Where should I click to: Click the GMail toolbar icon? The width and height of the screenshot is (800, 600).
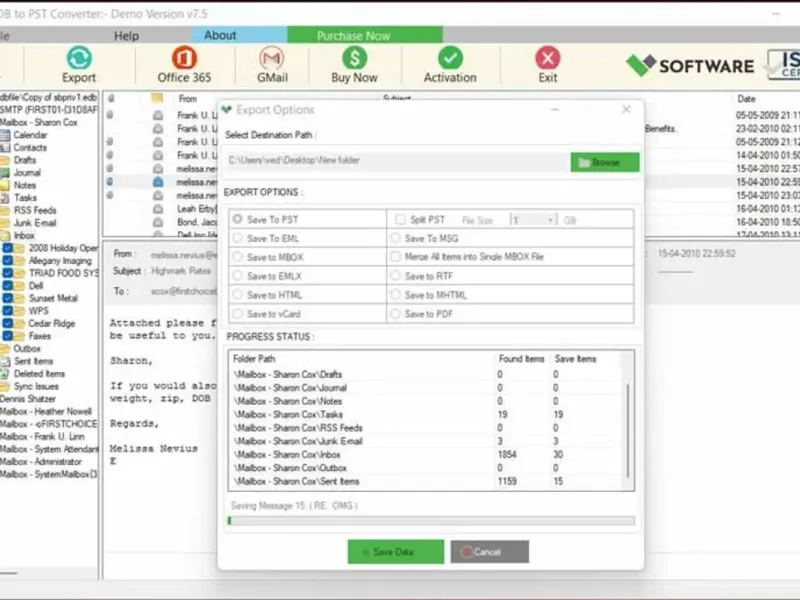(x=272, y=58)
